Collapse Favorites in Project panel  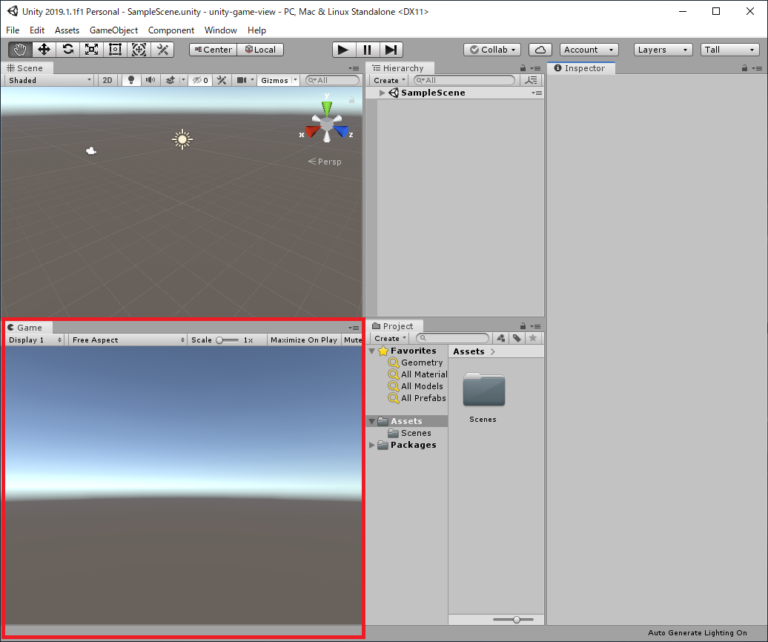[x=372, y=351]
